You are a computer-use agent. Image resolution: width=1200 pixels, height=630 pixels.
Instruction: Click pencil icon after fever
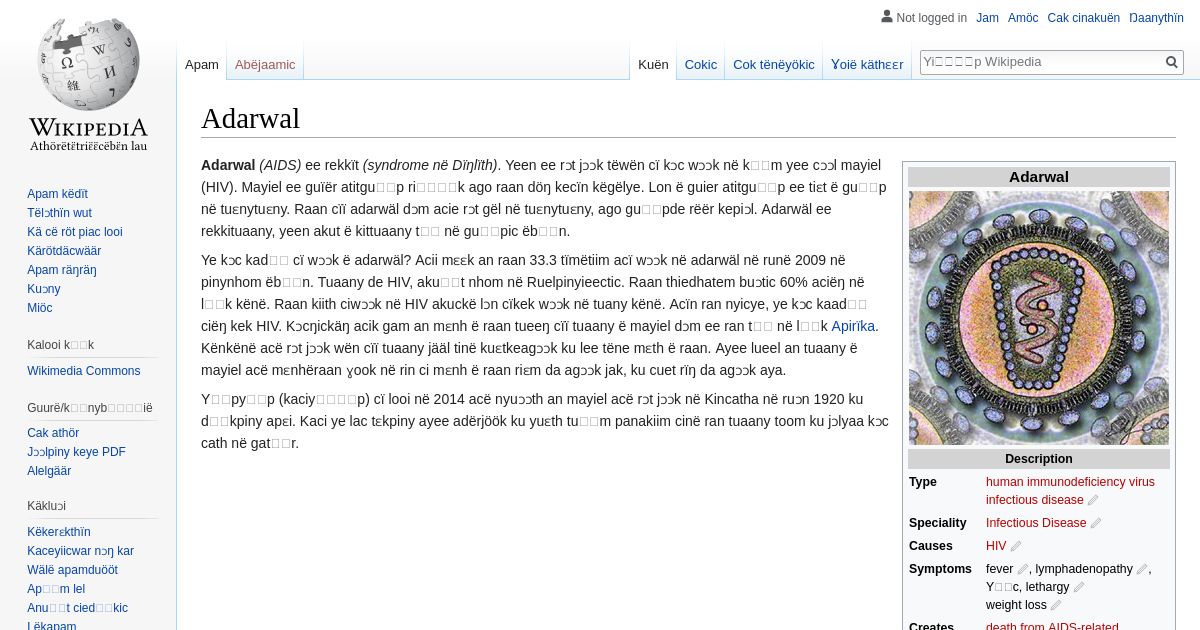[1023, 569]
